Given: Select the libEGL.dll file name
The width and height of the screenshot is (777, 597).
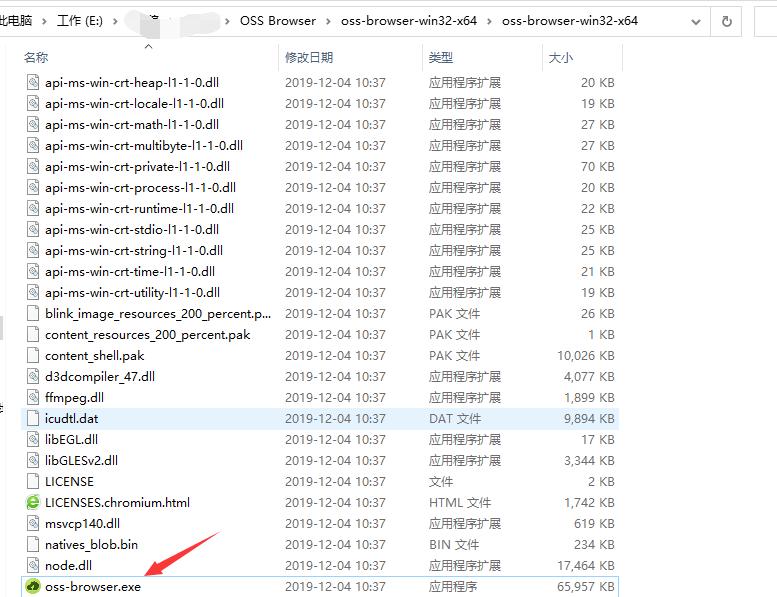Looking at the screenshot, I should coord(71,439).
